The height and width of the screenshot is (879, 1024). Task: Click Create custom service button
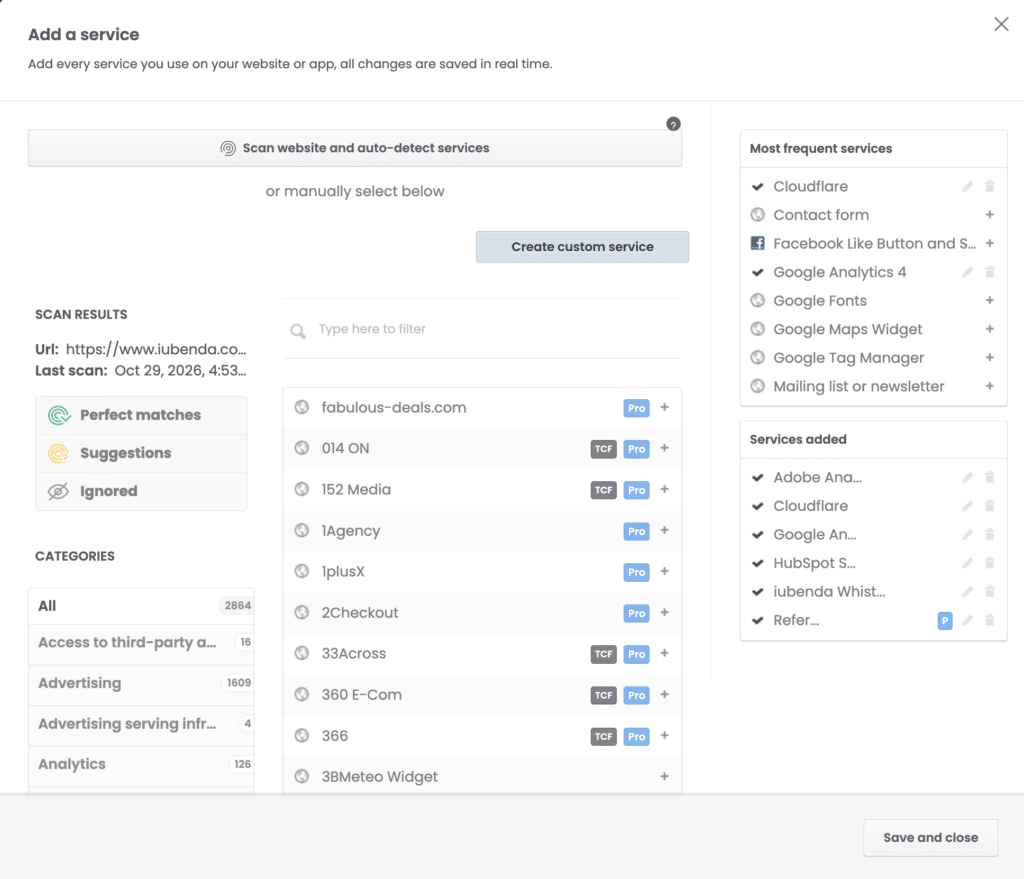tap(583, 247)
